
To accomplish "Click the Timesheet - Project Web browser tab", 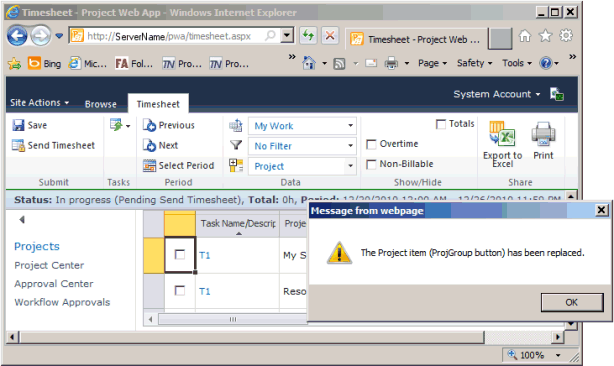I will tap(416, 39).
